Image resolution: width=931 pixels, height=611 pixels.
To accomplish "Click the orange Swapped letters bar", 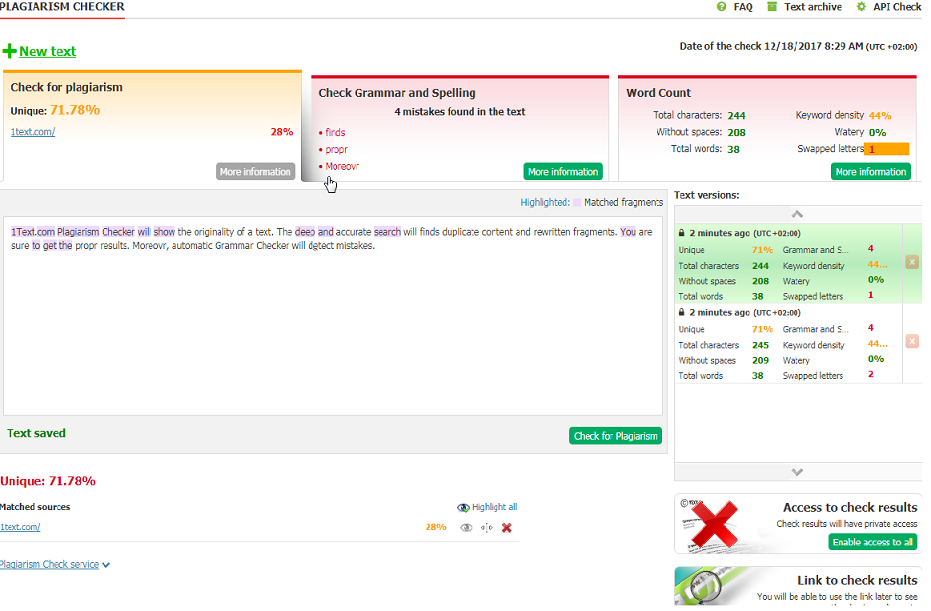I will click(886, 149).
